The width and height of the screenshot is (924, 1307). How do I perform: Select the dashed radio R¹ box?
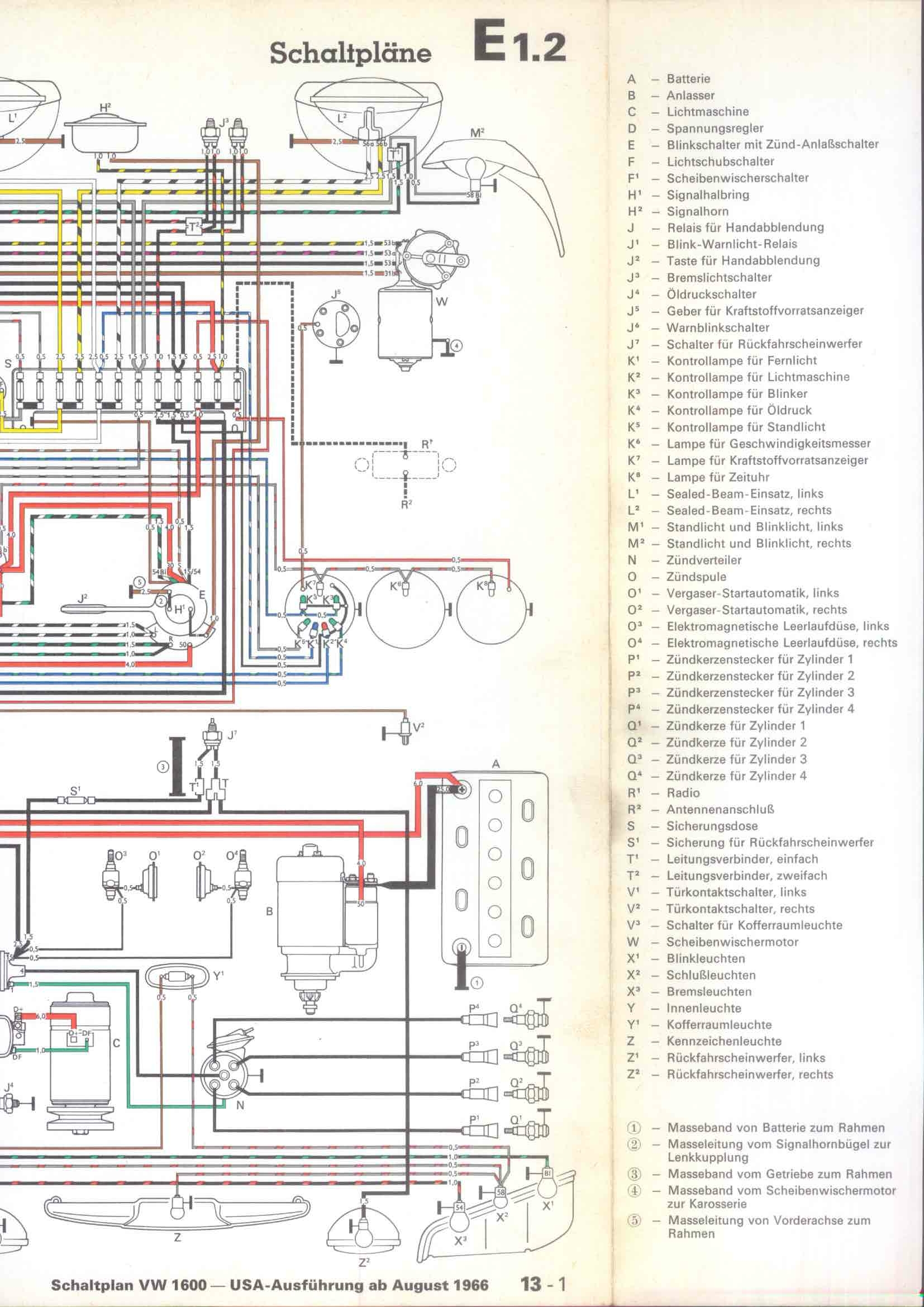(x=405, y=465)
